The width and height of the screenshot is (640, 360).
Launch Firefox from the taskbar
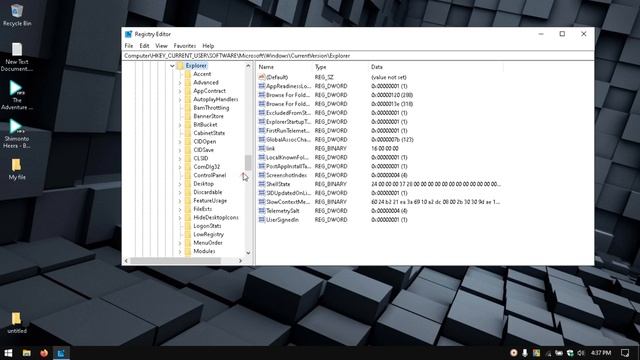(44, 353)
